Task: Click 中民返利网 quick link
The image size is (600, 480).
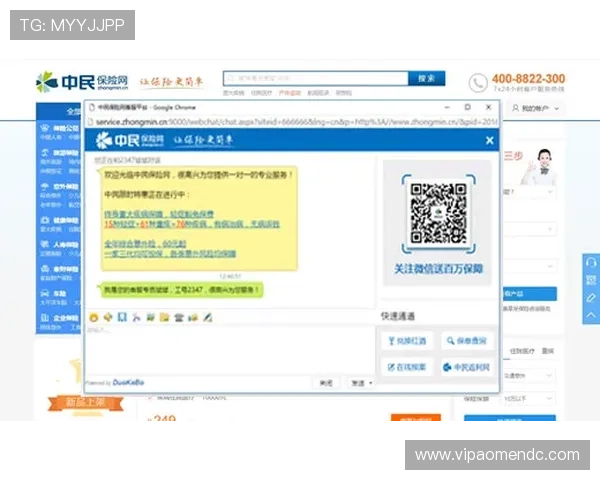Action: (467, 367)
